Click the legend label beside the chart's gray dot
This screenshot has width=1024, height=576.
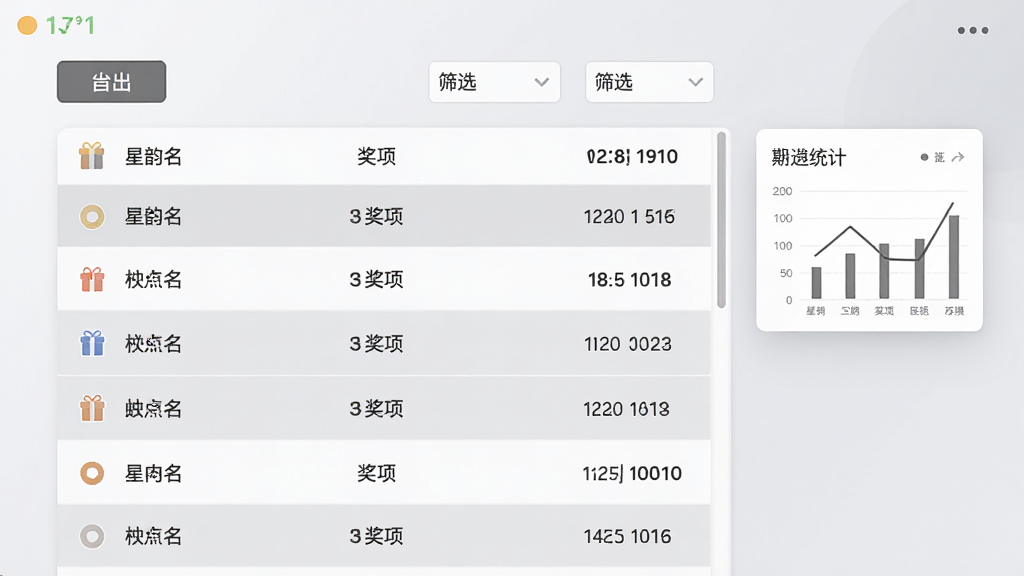coord(939,157)
